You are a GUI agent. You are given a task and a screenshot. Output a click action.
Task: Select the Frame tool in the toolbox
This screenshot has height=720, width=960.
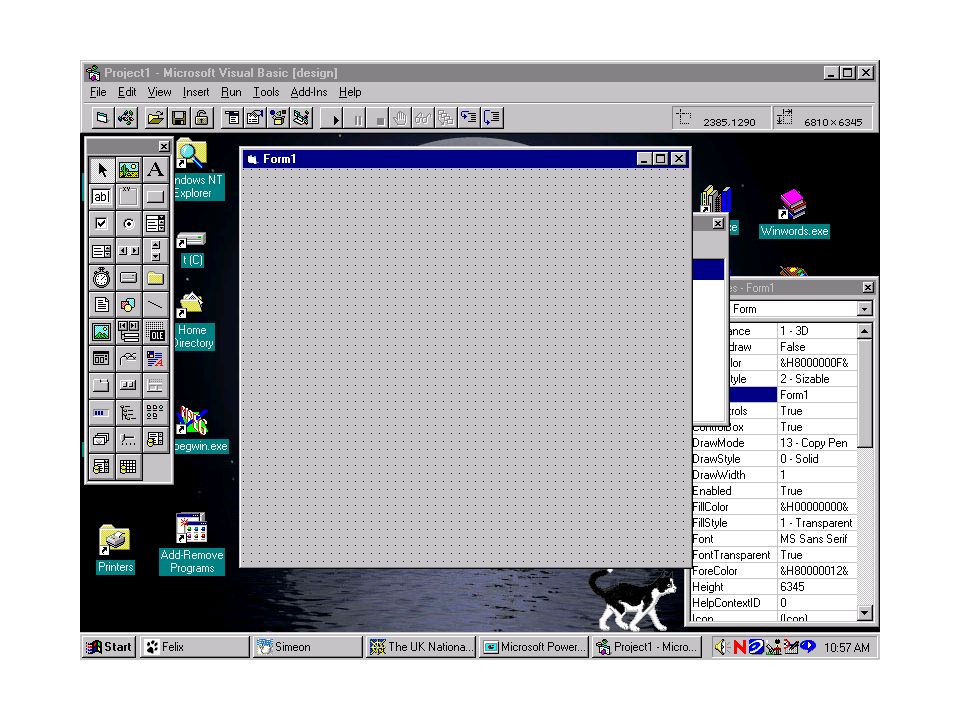(x=129, y=197)
